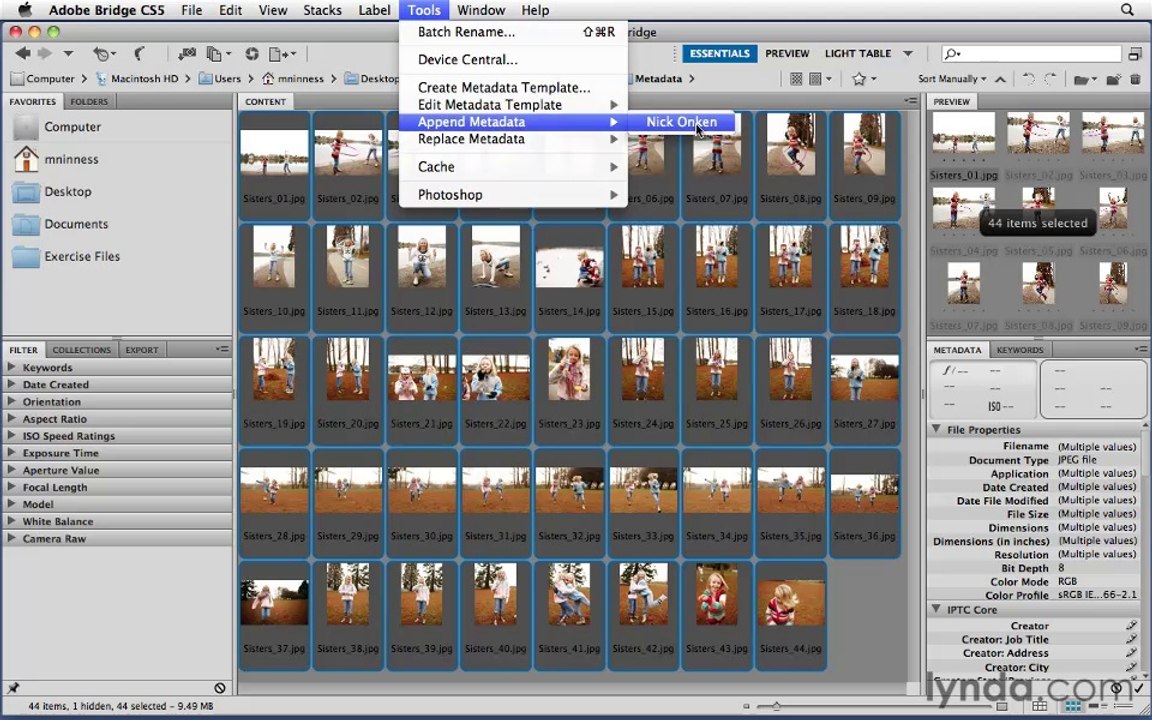Rotate 90 degrees clockwise

pyautogui.click(x=1051, y=79)
